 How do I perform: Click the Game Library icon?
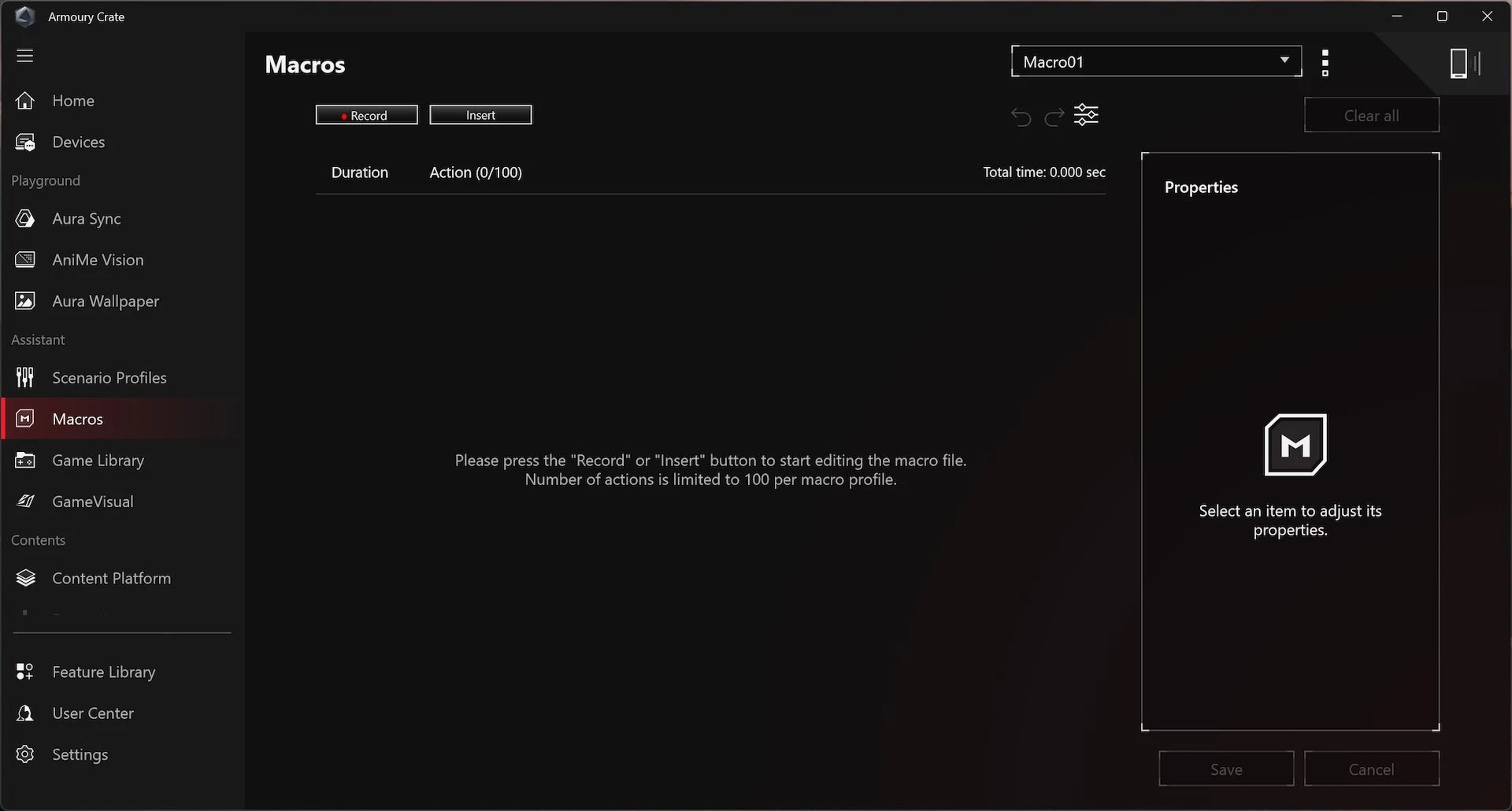pos(25,461)
